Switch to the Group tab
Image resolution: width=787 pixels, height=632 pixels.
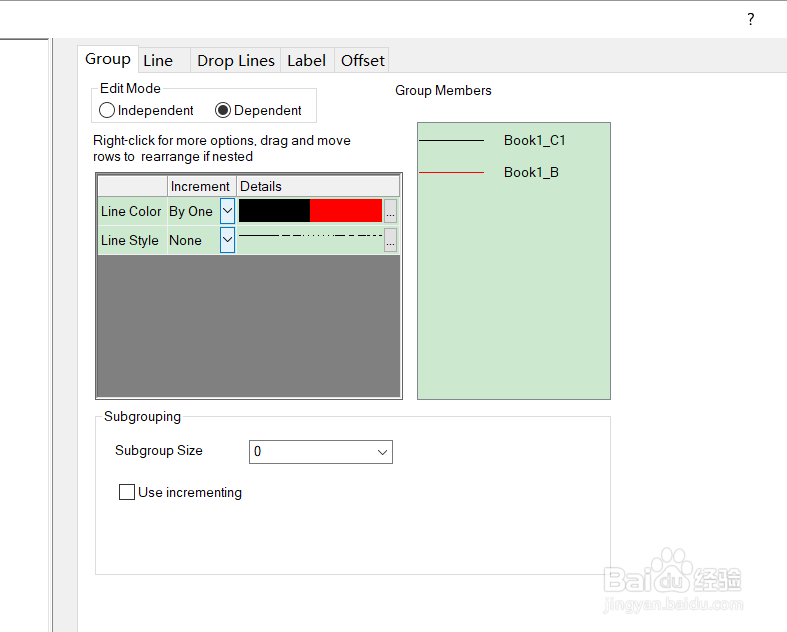point(108,59)
